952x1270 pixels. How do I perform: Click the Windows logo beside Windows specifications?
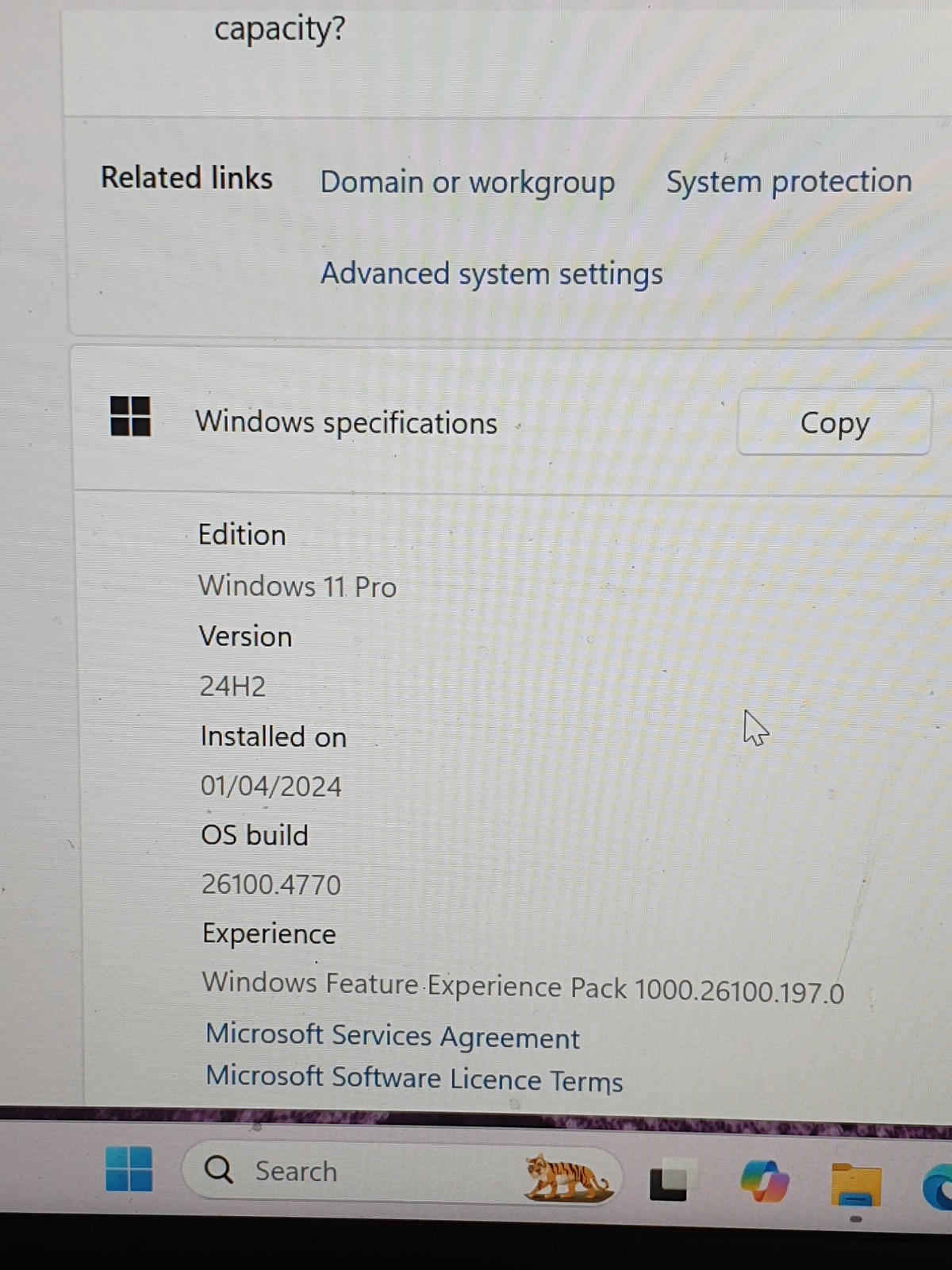pyautogui.click(x=130, y=417)
